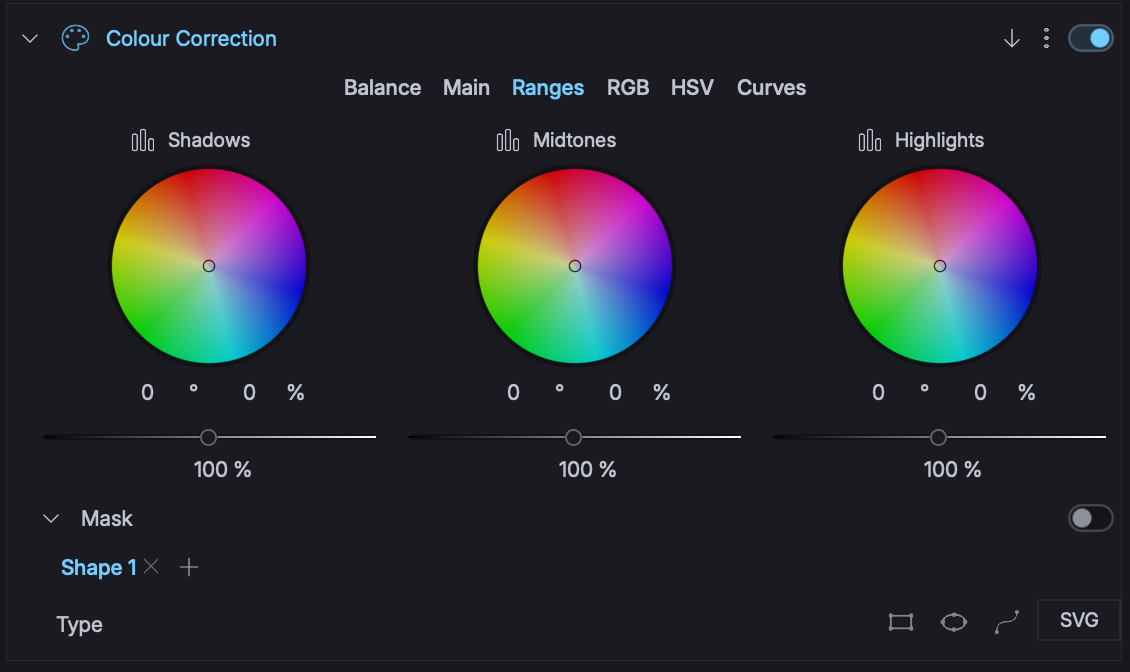Choose the ellipse mask type icon
This screenshot has width=1130, height=672.
953,622
